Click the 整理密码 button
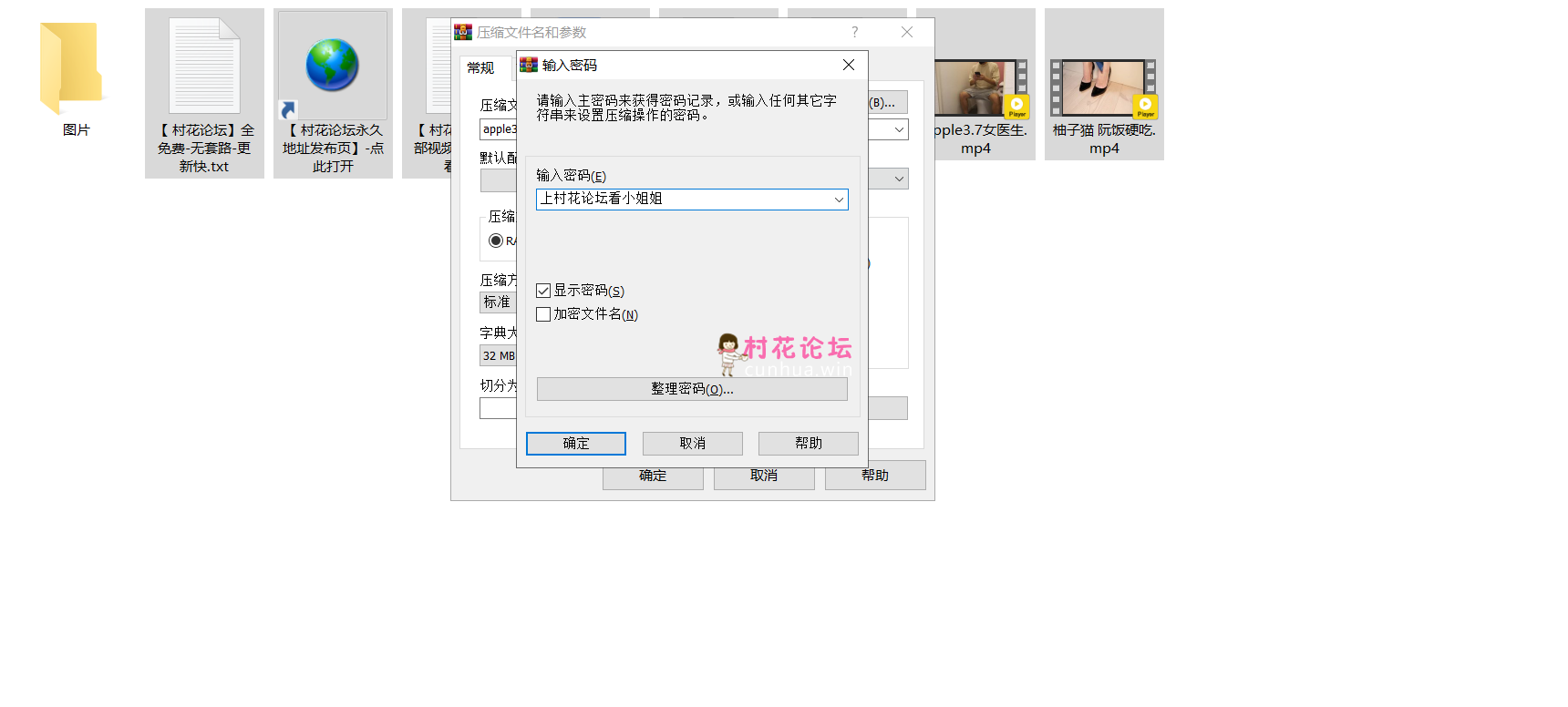Viewport: 1568px width, 707px height. click(692, 389)
